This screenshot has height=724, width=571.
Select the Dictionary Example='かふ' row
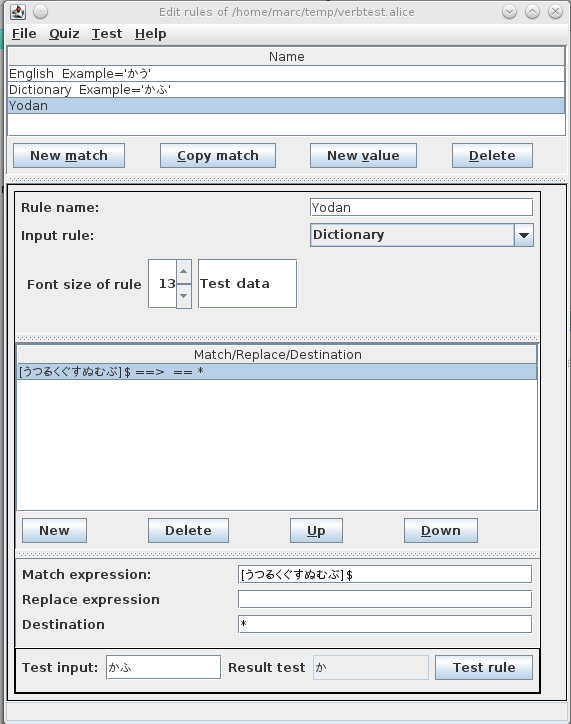click(286, 90)
